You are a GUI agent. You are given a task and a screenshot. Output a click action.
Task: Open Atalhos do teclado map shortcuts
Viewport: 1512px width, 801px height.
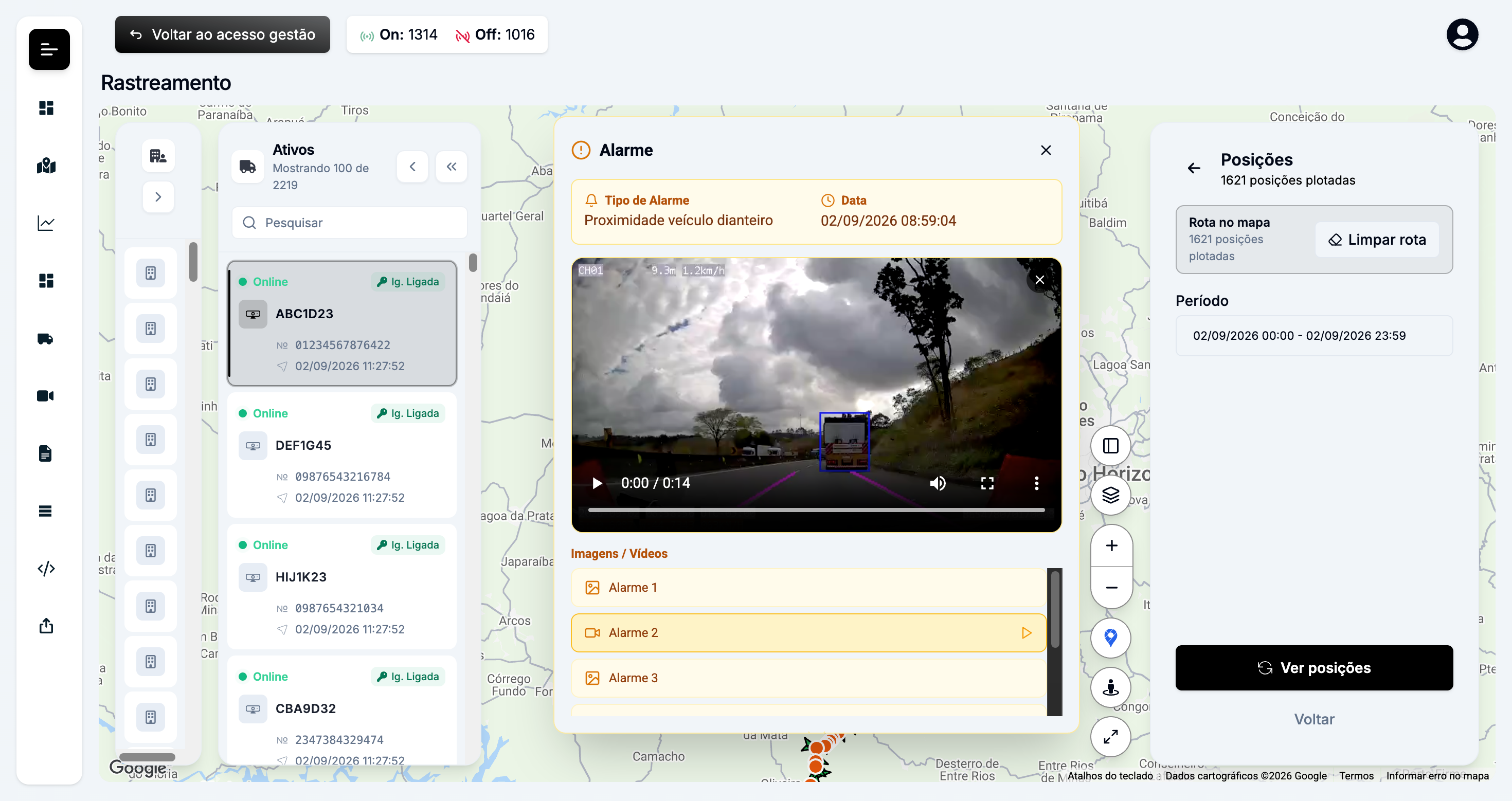(x=1110, y=776)
